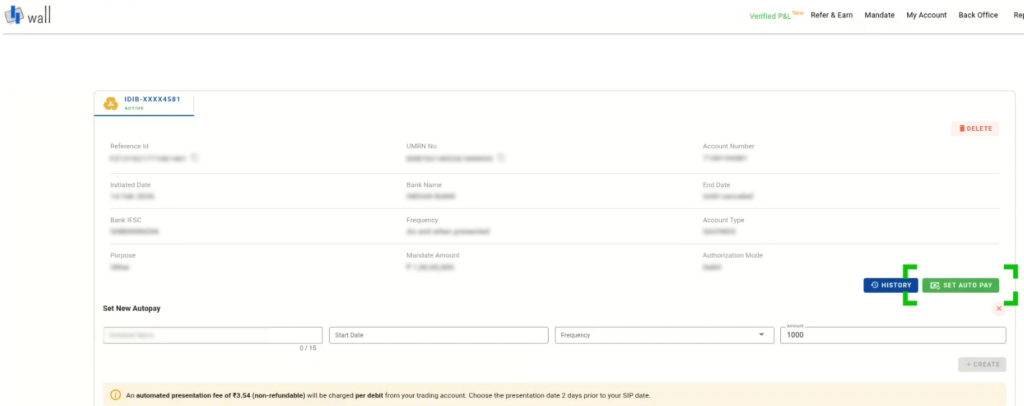
Task: Delete the mandate
Action: (x=974, y=128)
